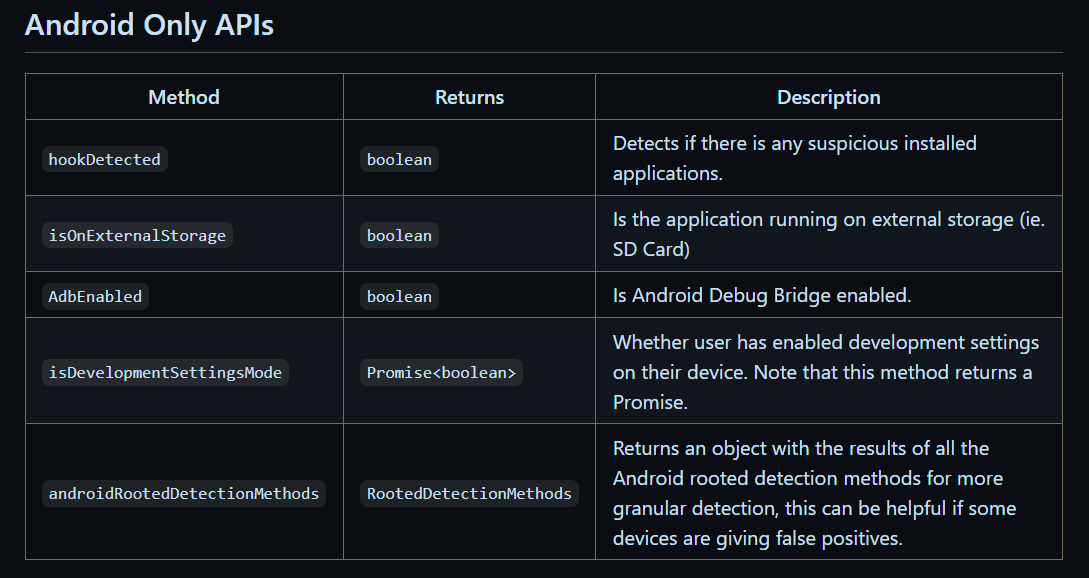Click the Android Debug Bridge enabled description
The image size is (1089, 578).
point(762,295)
